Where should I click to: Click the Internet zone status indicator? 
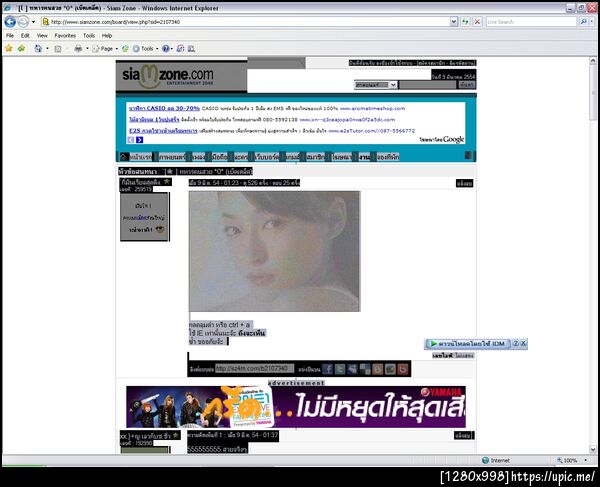[496, 460]
